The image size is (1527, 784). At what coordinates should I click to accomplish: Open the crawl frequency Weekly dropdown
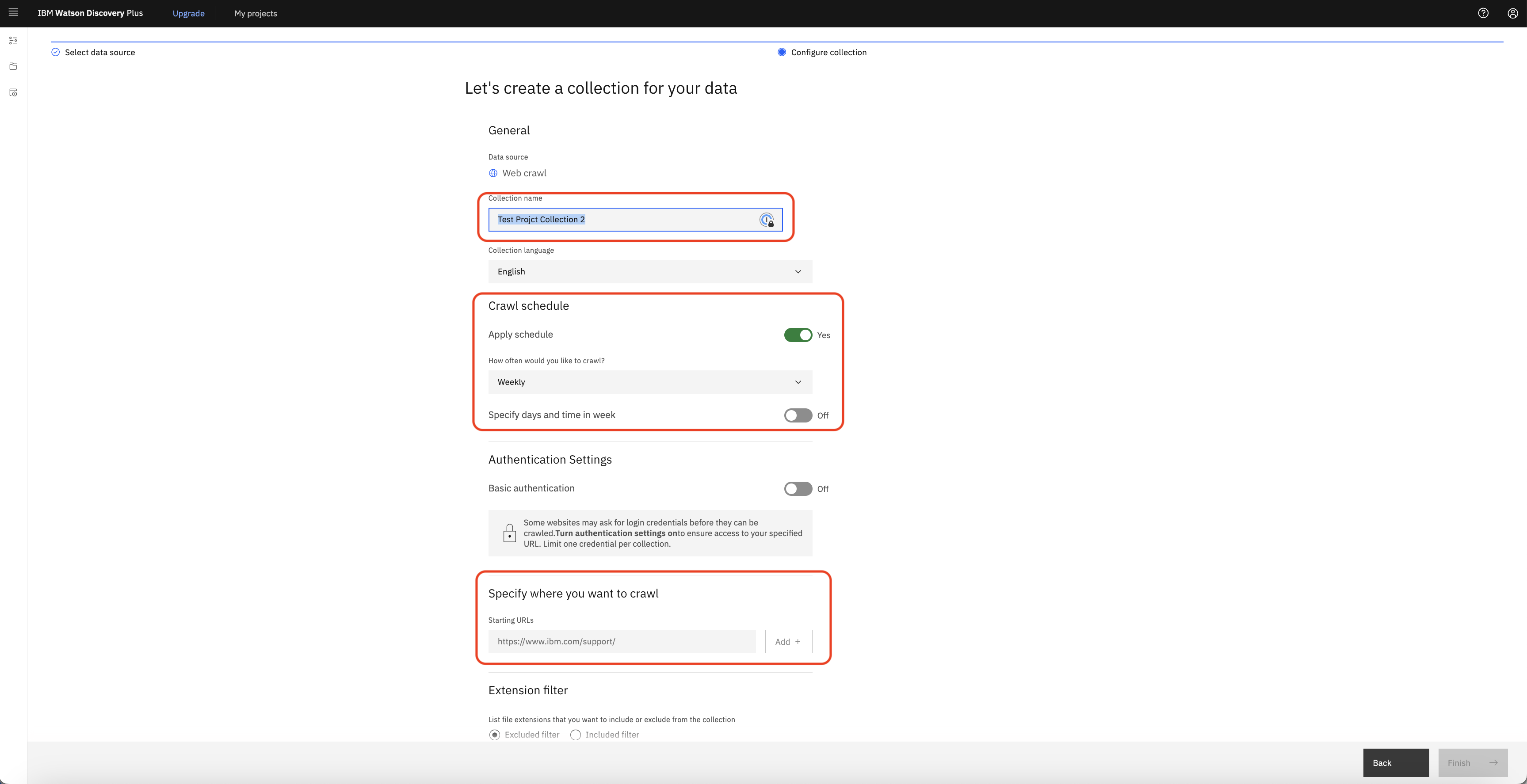pyautogui.click(x=650, y=382)
